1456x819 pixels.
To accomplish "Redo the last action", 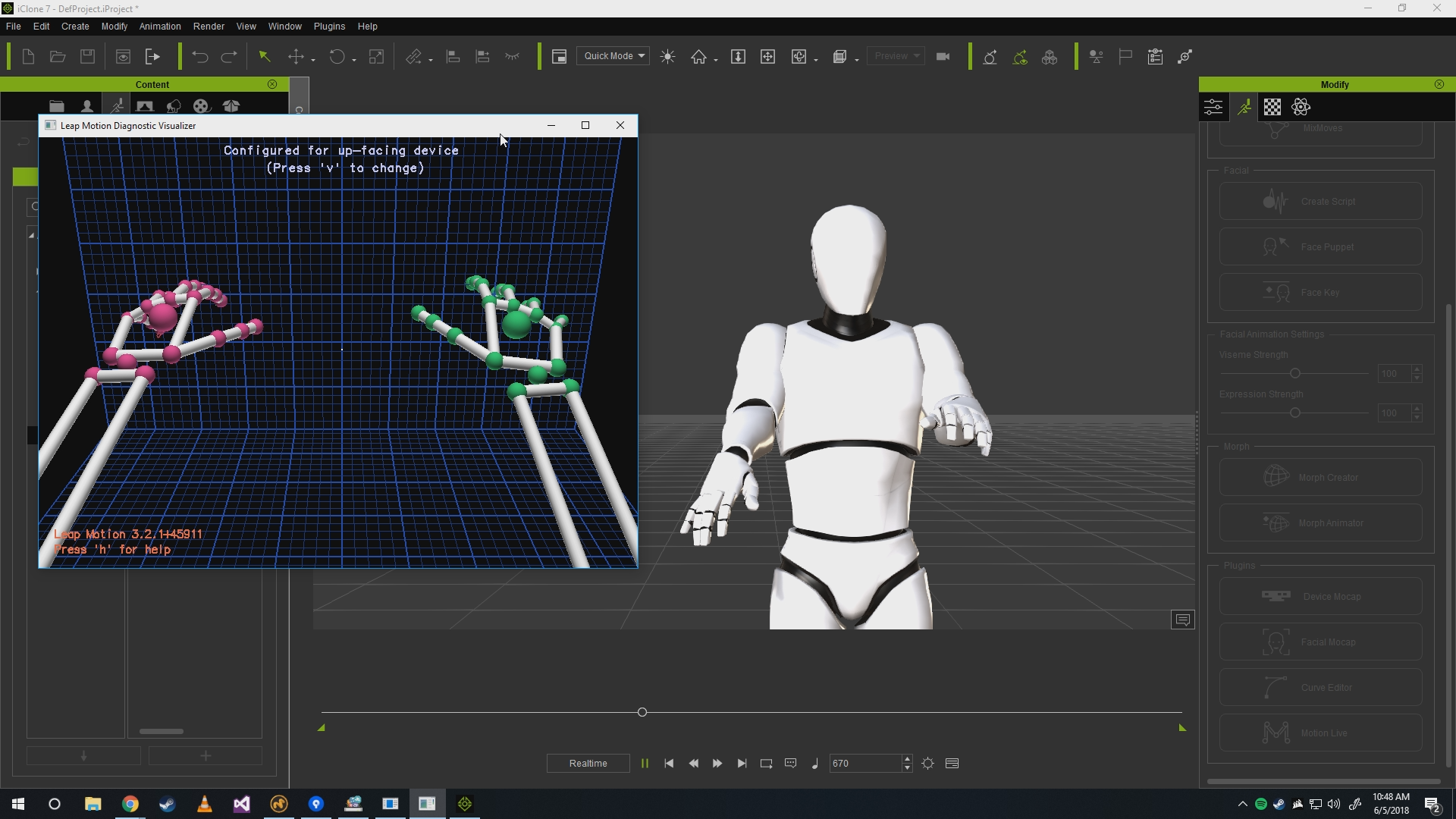I will 229,57.
